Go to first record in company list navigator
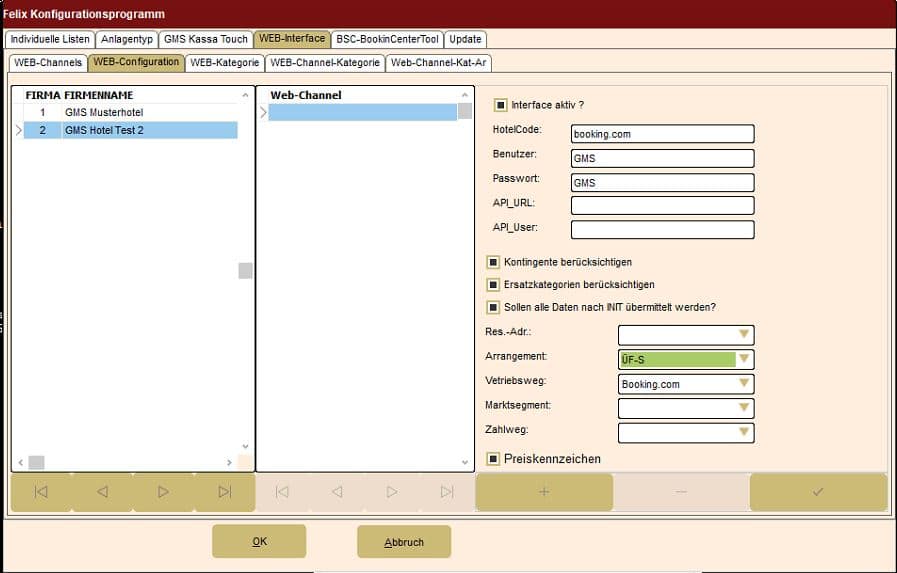The width and height of the screenshot is (897, 573). click(41, 492)
